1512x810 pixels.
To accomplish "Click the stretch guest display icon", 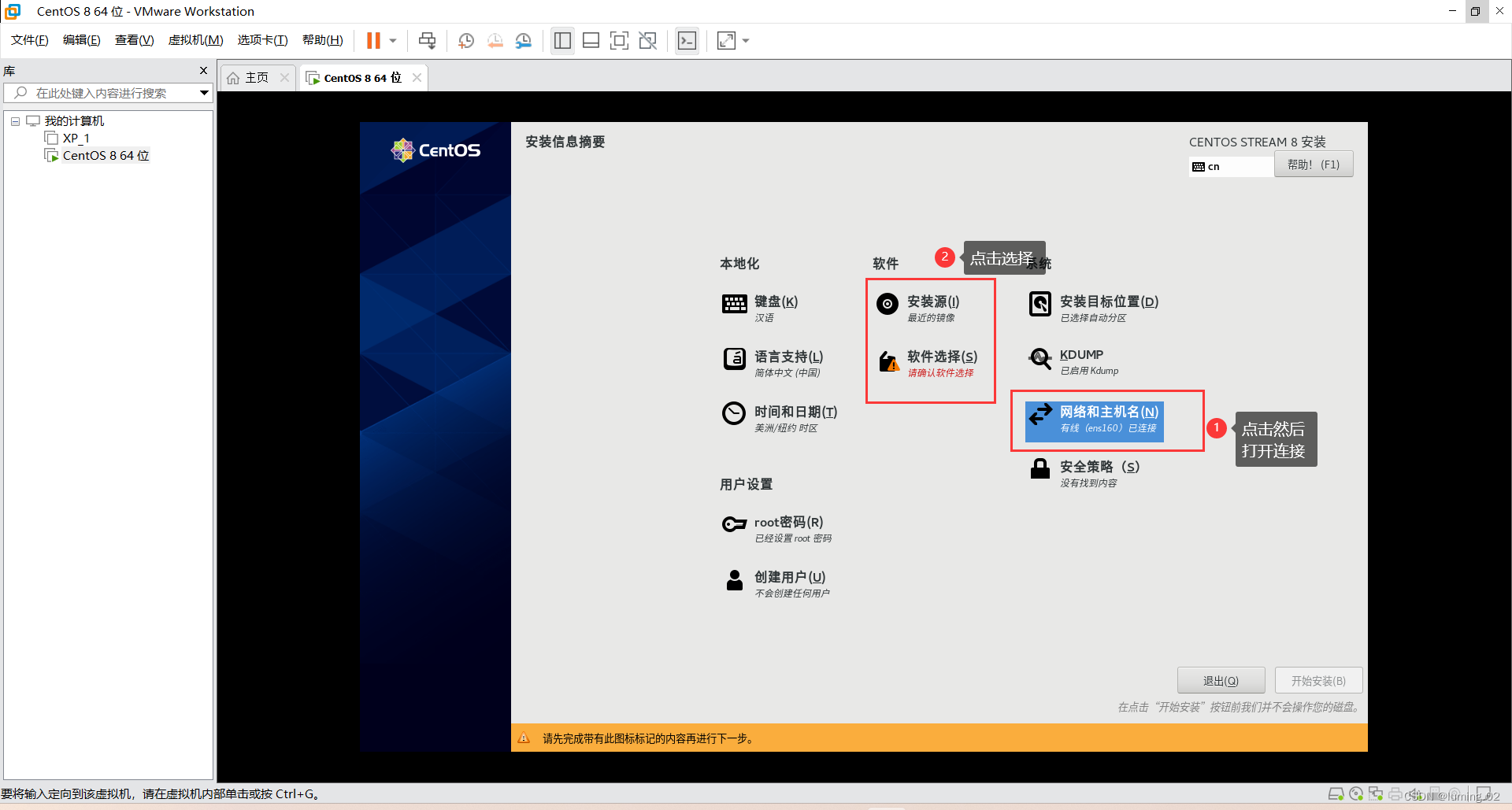I will click(x=726, y=40).
